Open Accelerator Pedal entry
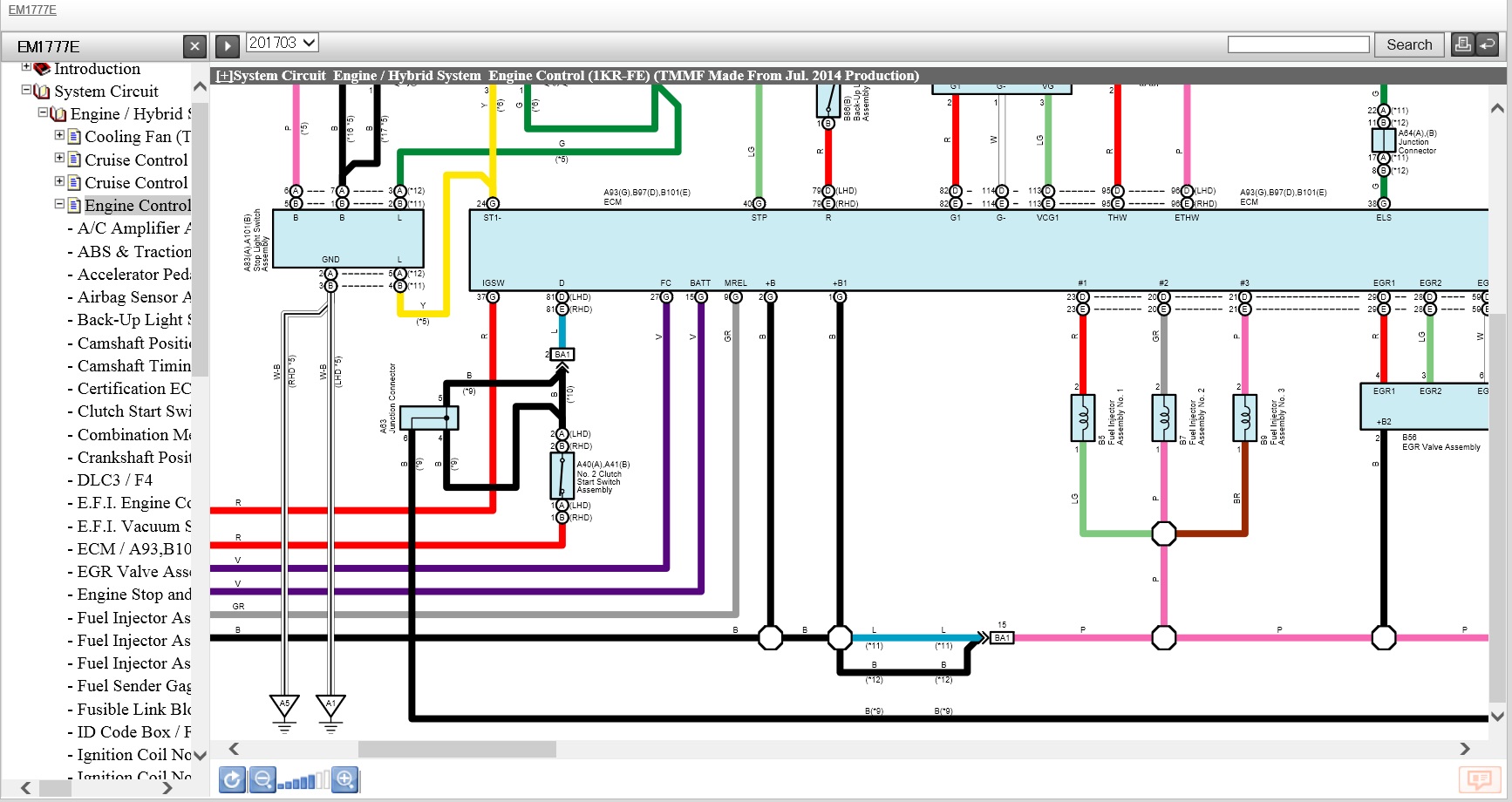Viewport: 1512px width, 802px height. pyautogui.click(x=134, y=275)
